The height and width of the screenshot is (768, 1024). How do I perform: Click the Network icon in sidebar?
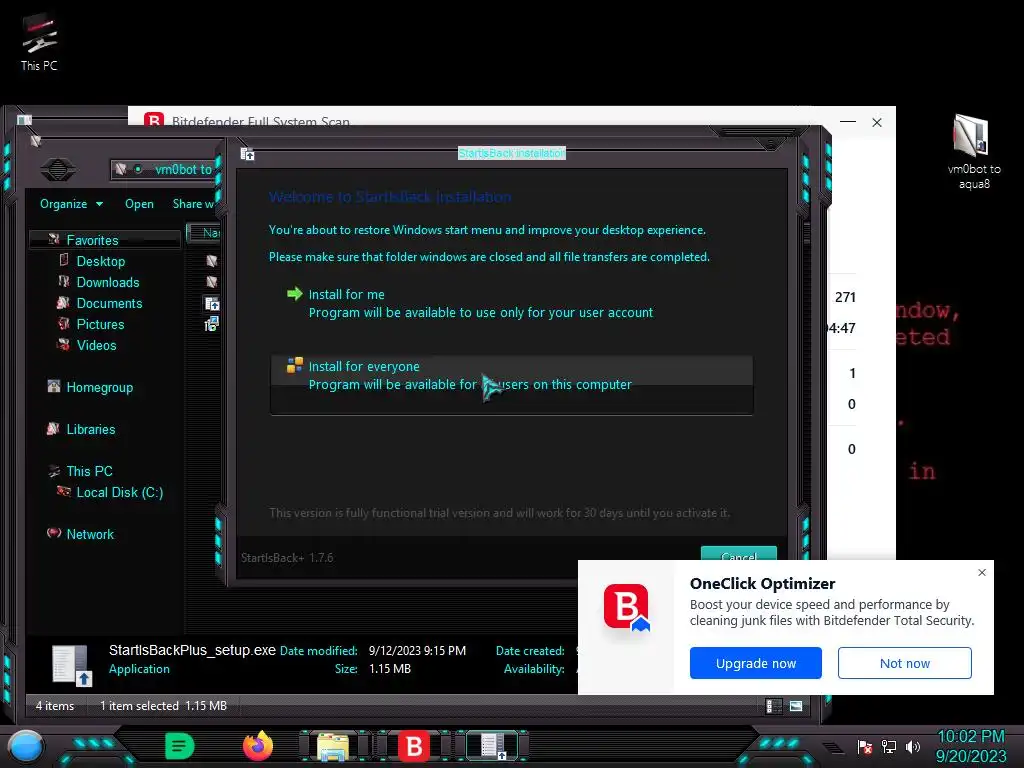54,533
